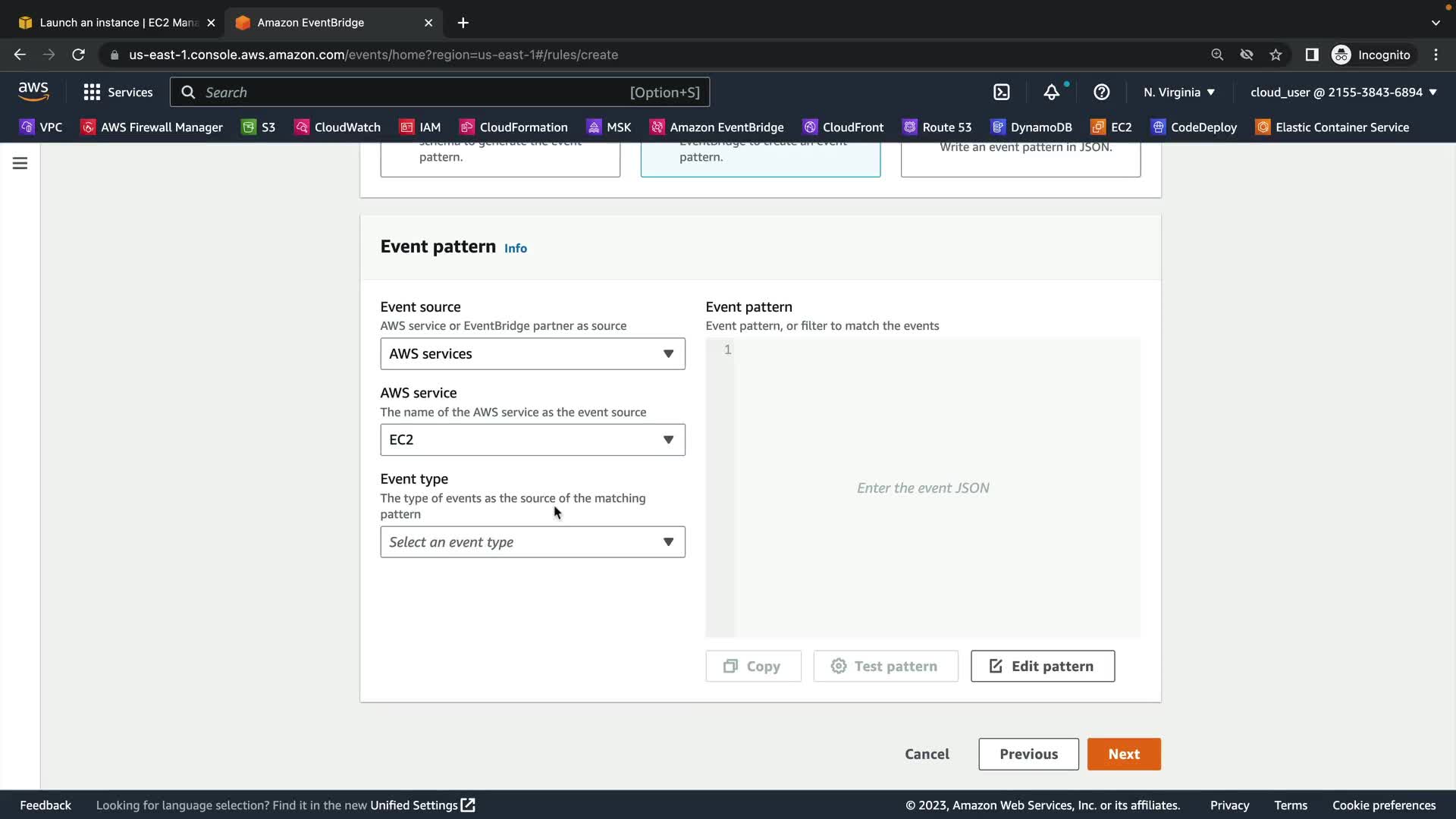Open the CloudWatch bookmark shortcut
The width and height of the screenshot is (1456, 819).
[x=337, y=127]
